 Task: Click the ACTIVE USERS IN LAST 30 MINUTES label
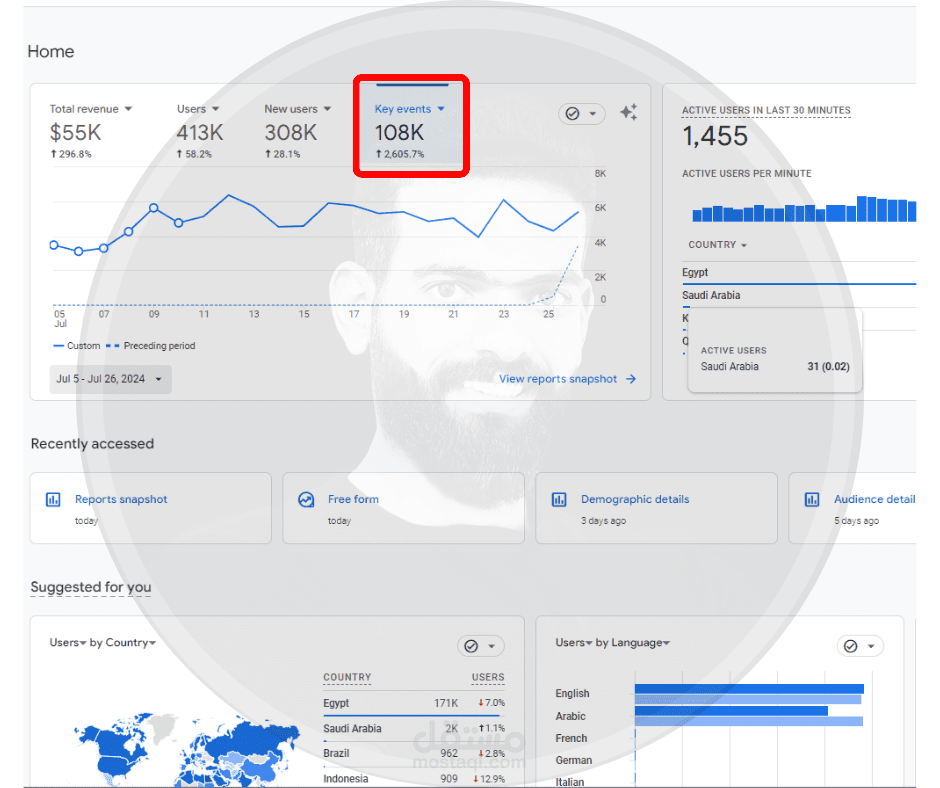point(766,110)
